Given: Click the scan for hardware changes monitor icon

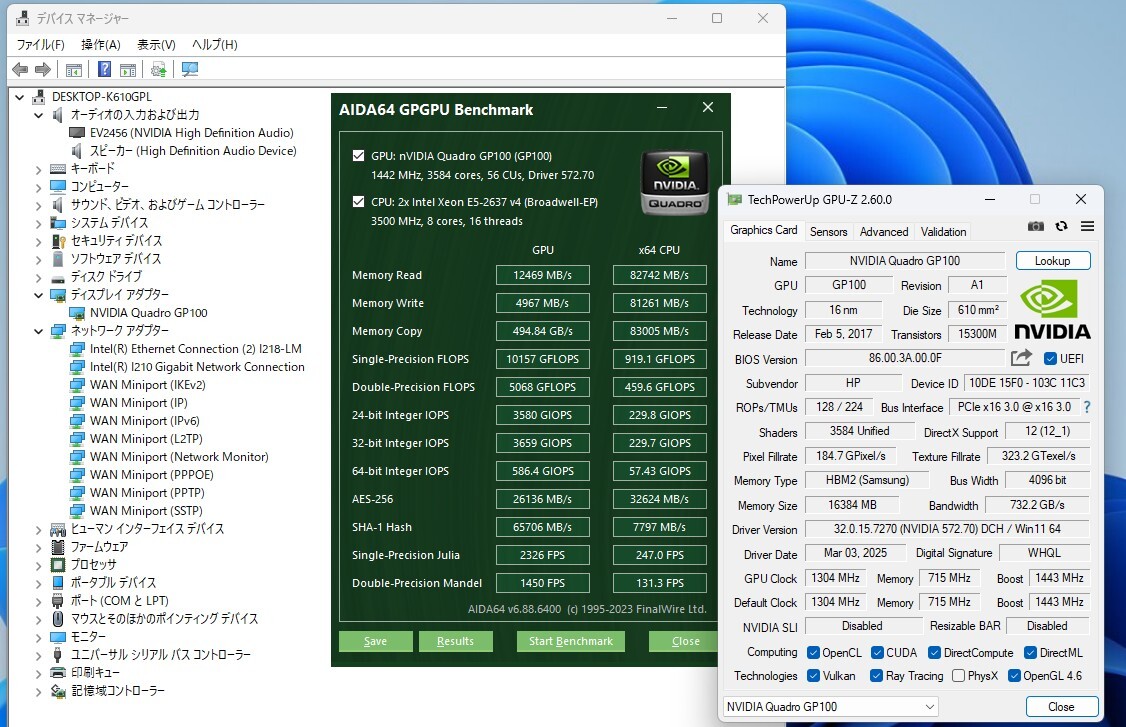Looking at the screenshot, I should tap(190, 70).
